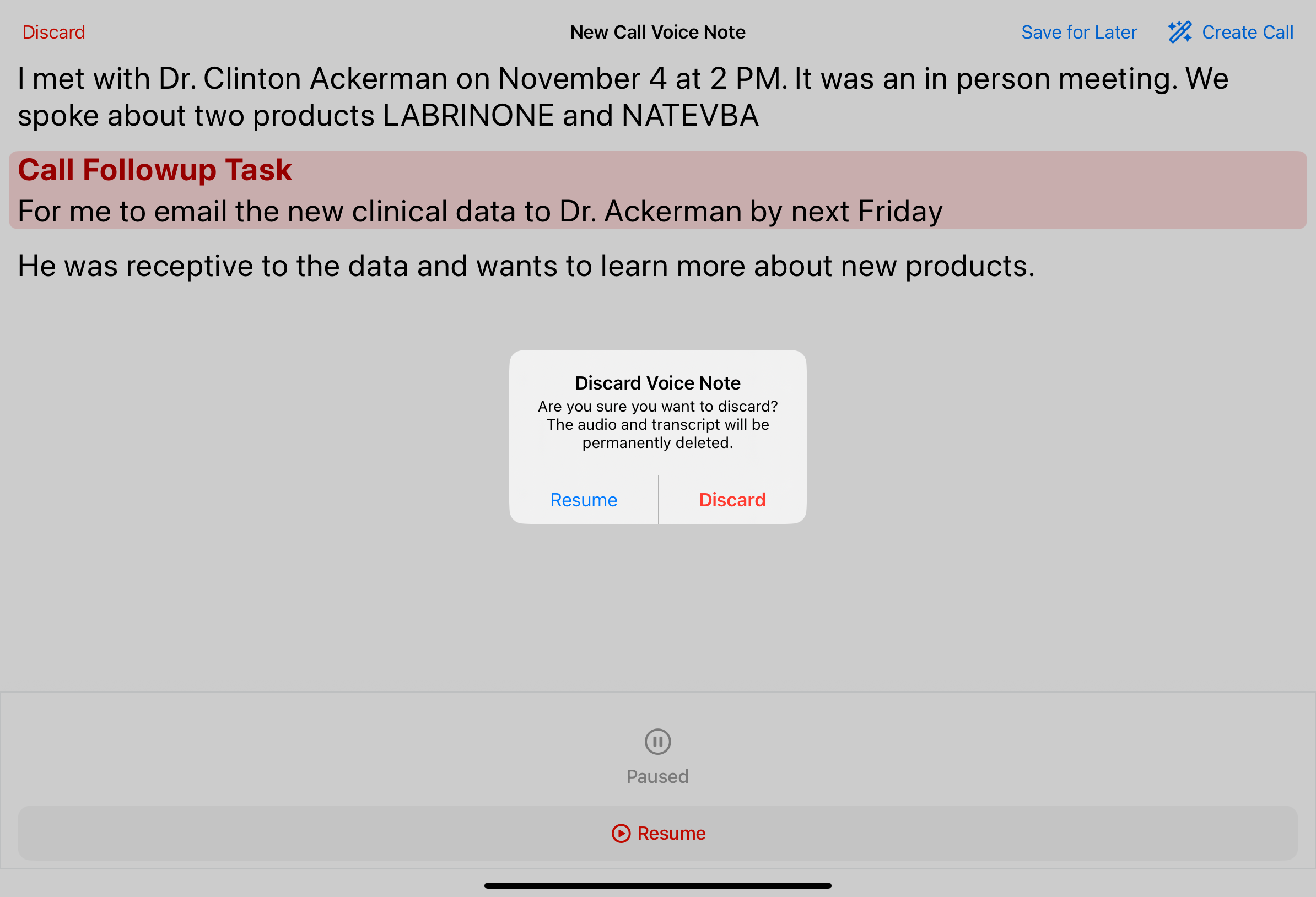Click the LABRINONE and NATEVBA products line
The image size is (1316, 897).
point(388,116)
